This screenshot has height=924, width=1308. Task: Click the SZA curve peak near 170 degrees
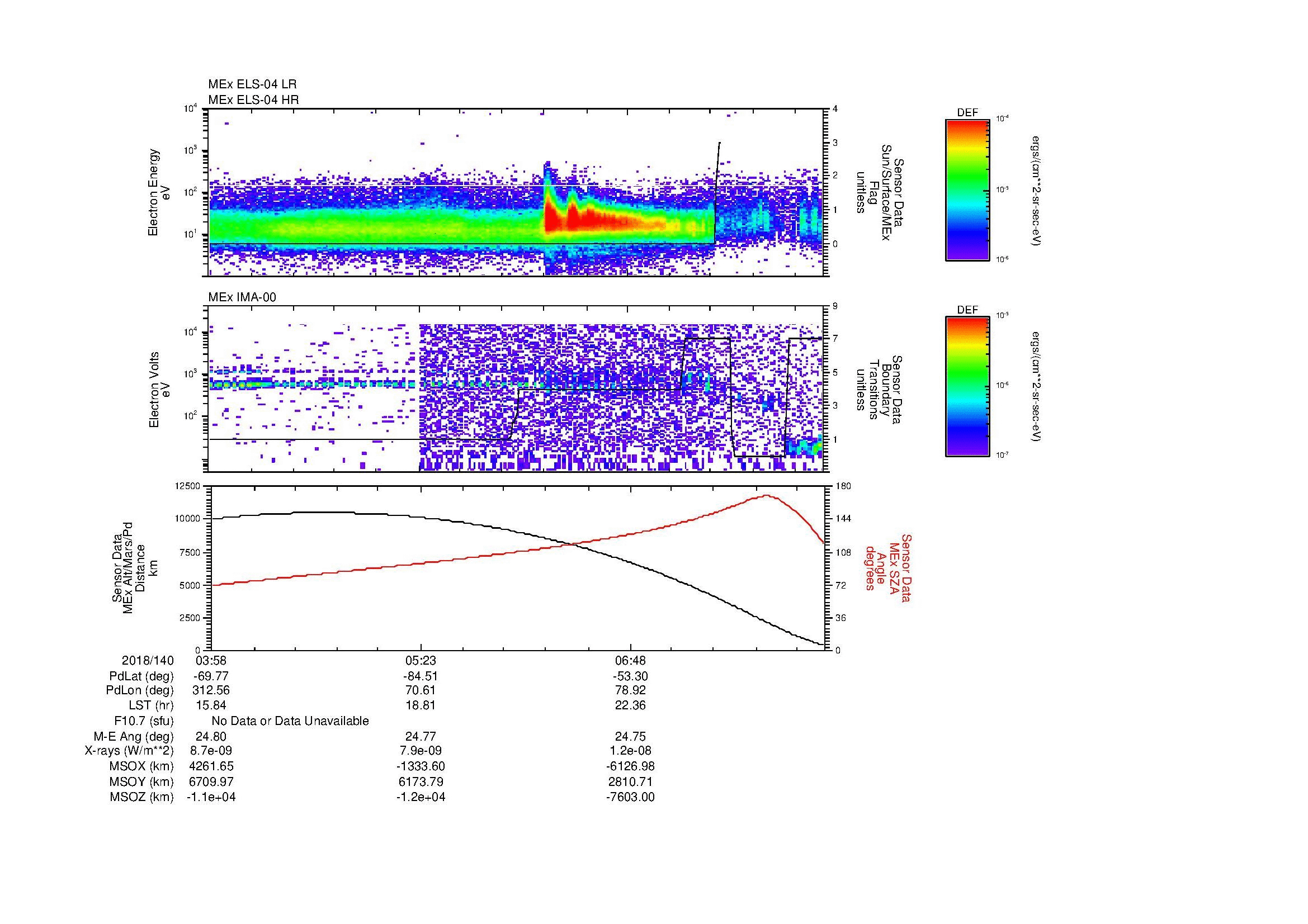coord(767,496)
